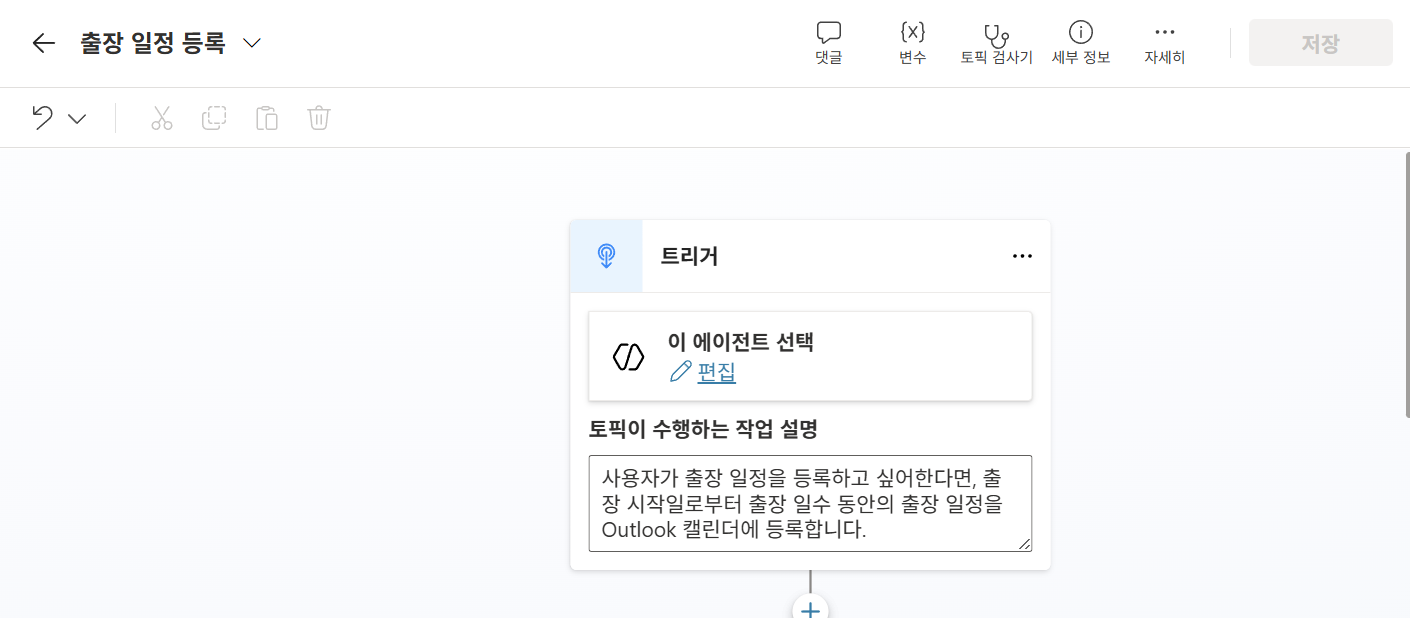Click the copy icon in toolbar

[214, 118]
